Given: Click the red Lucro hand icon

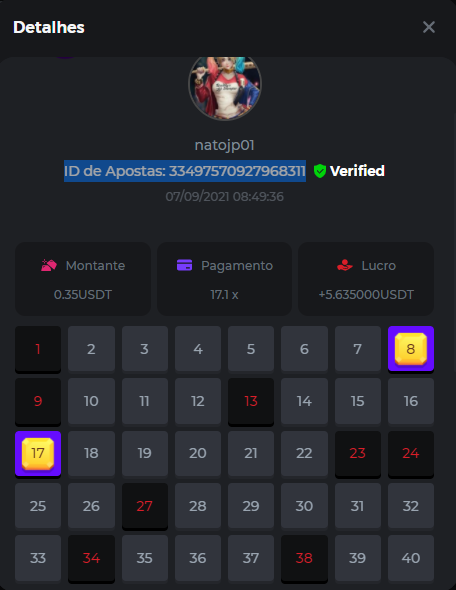Looking at the screenshot, I should point(345,265).
